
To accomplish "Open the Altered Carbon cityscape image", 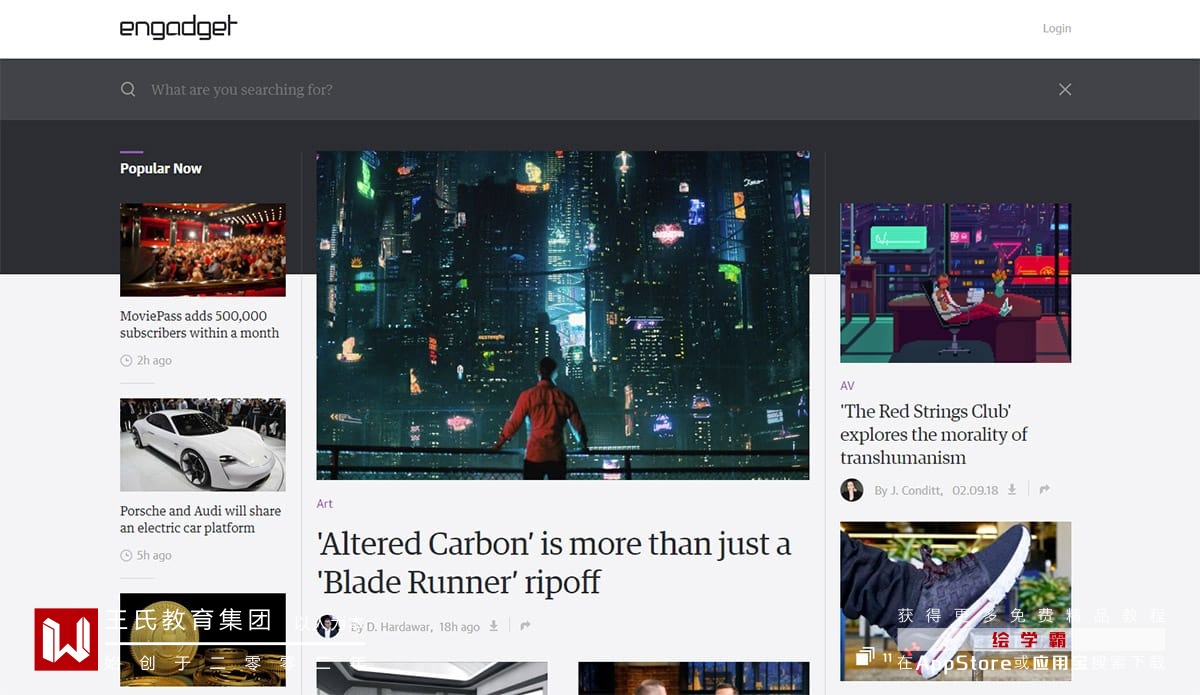I will click(x=563, y=315).
